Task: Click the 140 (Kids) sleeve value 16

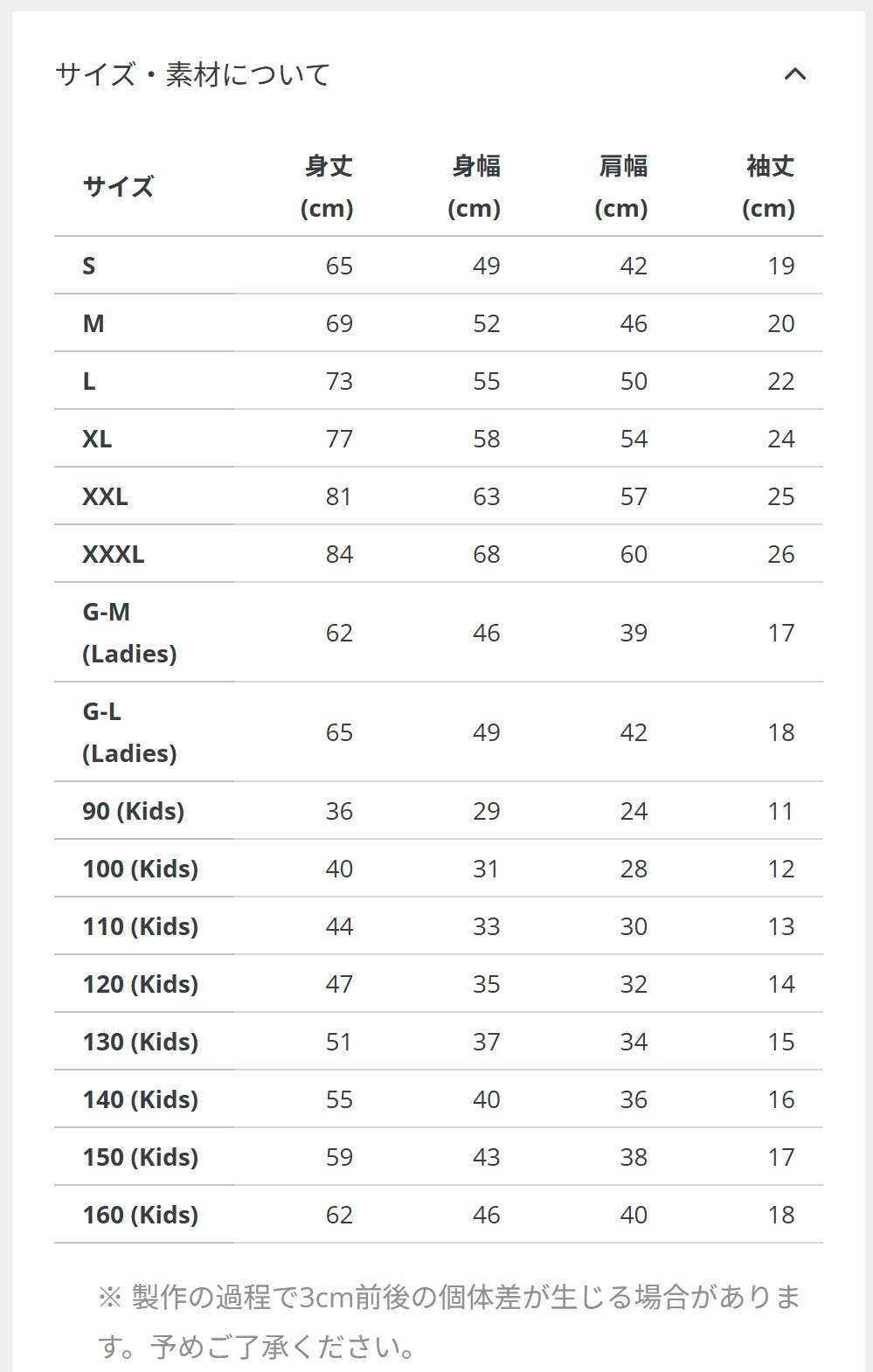Action: 781,1099
